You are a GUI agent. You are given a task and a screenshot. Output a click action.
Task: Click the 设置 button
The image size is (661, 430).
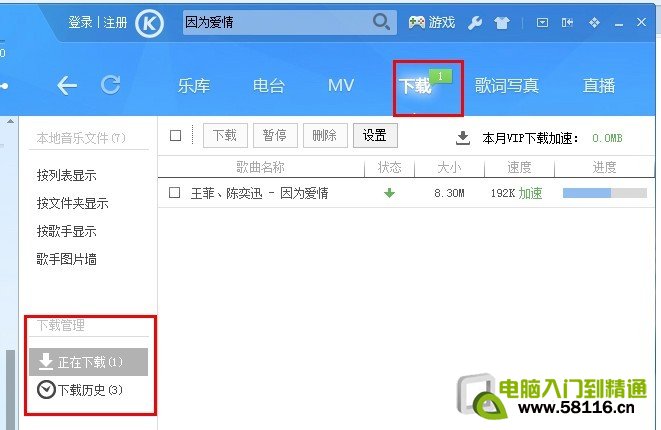[x=375, y=135]
